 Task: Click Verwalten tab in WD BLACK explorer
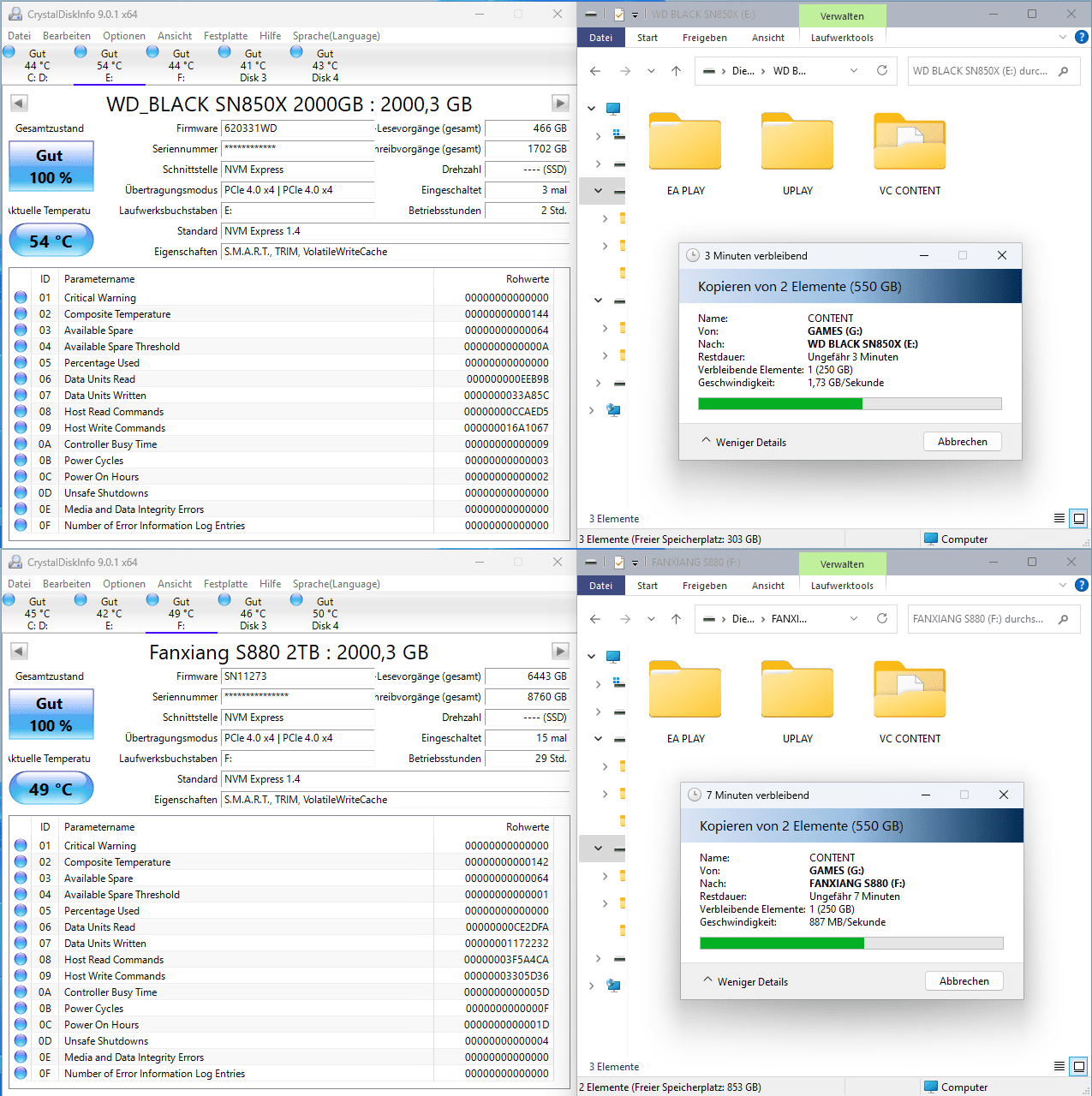pos(842,16)
